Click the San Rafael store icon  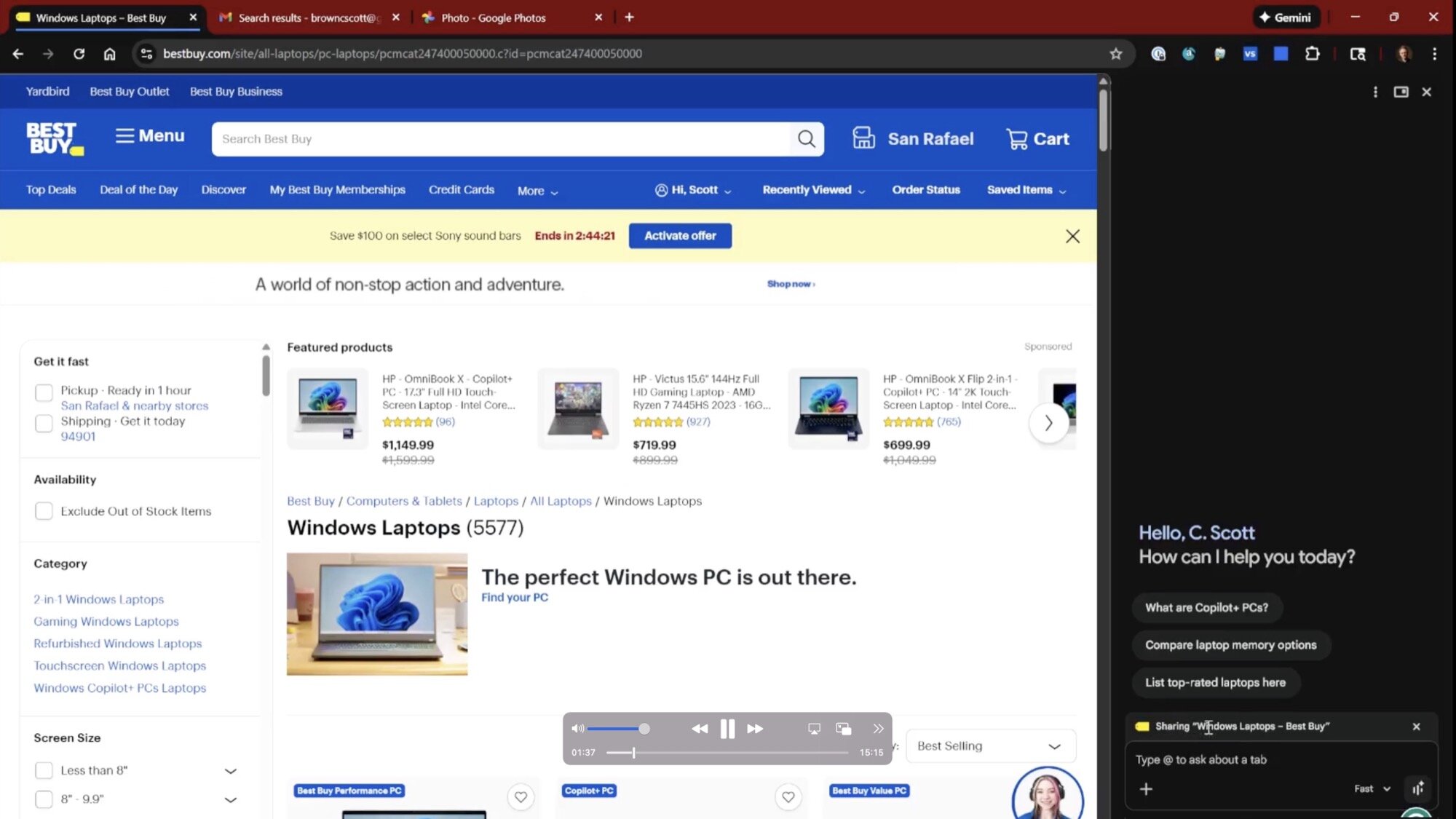click(x=863, y=138)
